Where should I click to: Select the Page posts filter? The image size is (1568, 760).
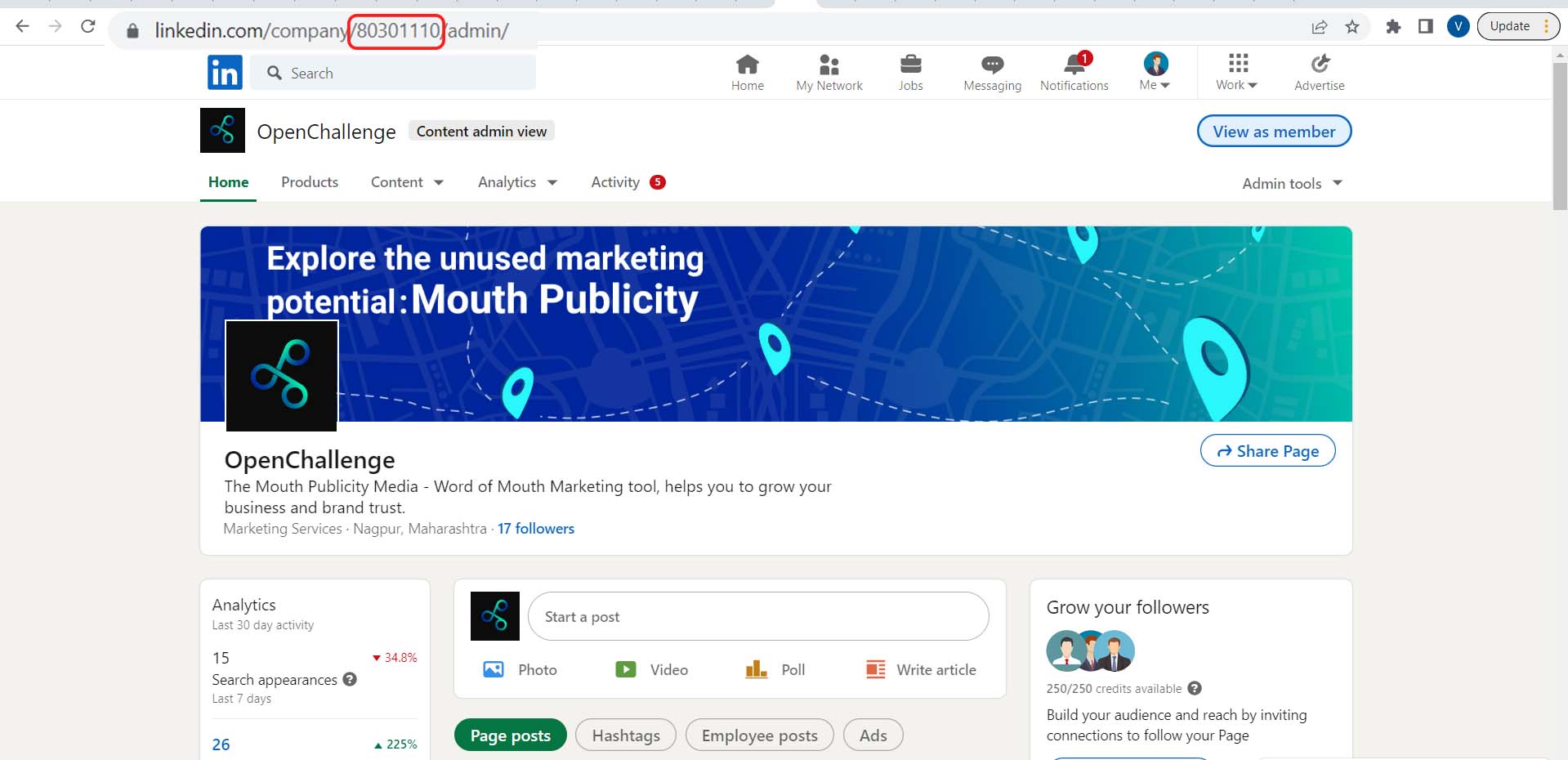pyautogui.click(x=511, y=735)
